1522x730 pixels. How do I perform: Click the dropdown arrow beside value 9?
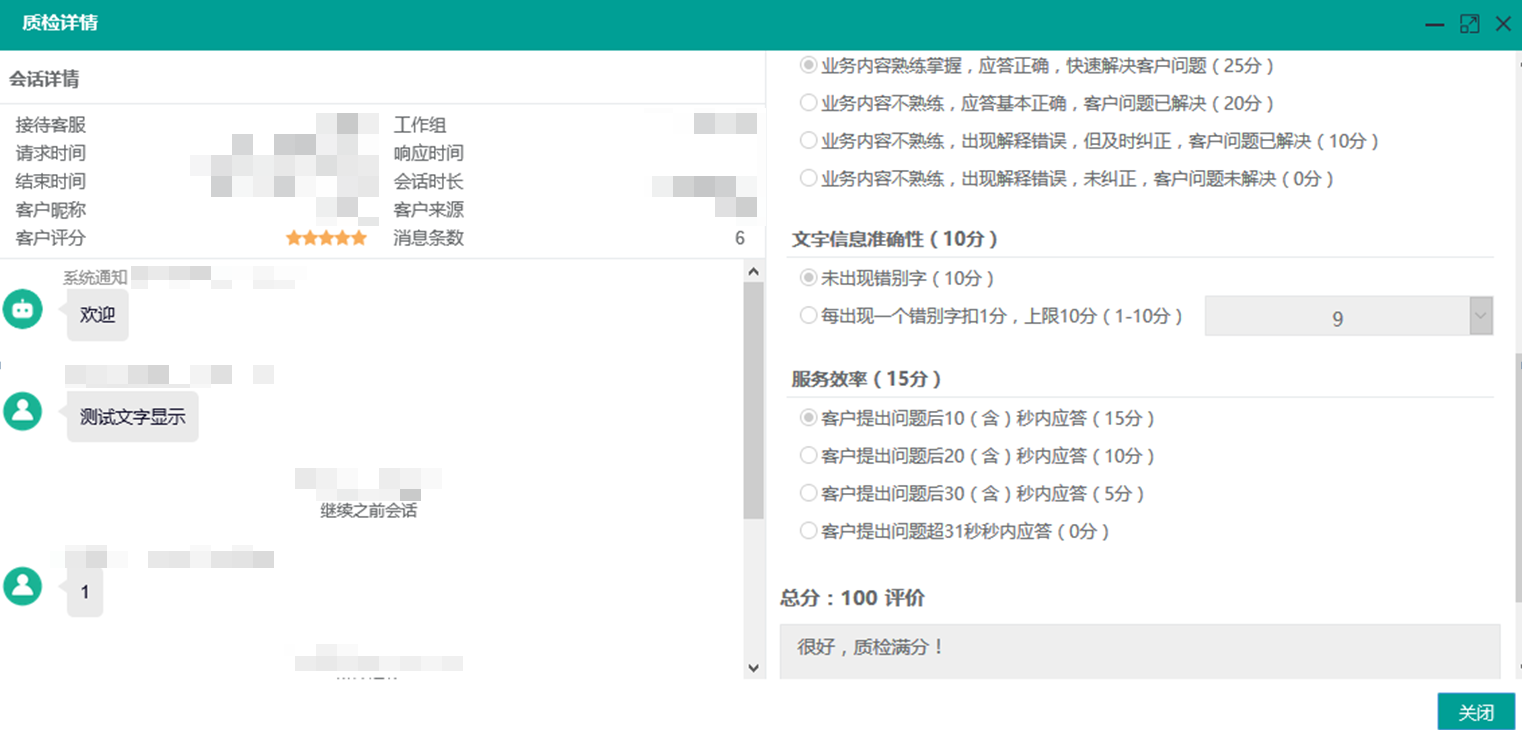click(1481, 316)
